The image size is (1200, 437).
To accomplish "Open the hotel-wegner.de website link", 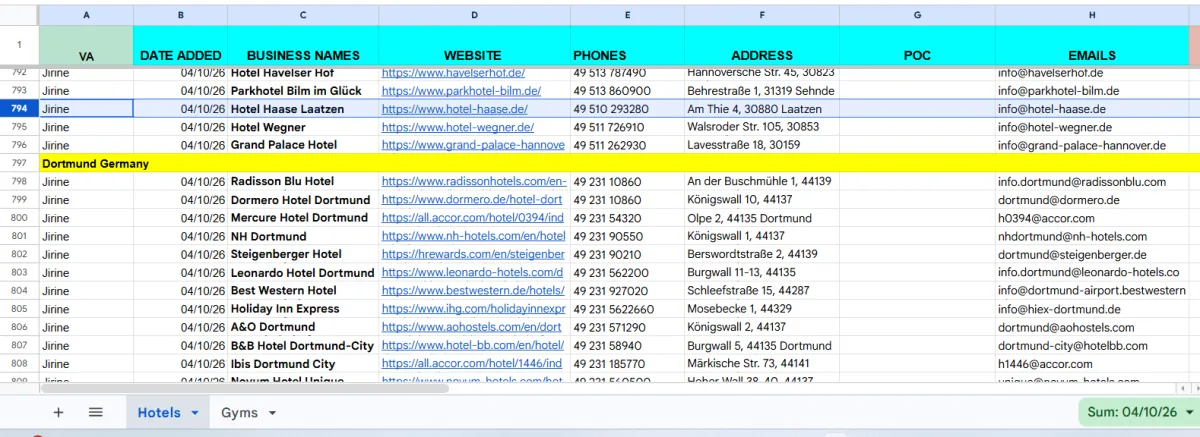I will click(457, 127).
